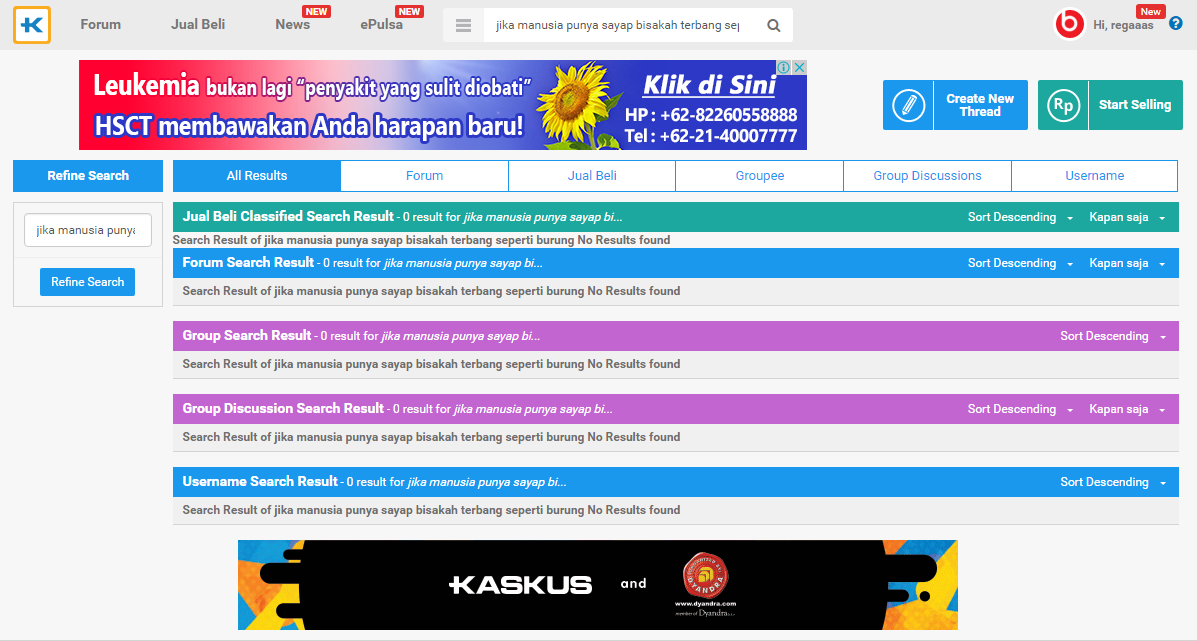Click the Create New Thread button
The width and height of the screenshot is (1197, 641).
tap(956, 105)
